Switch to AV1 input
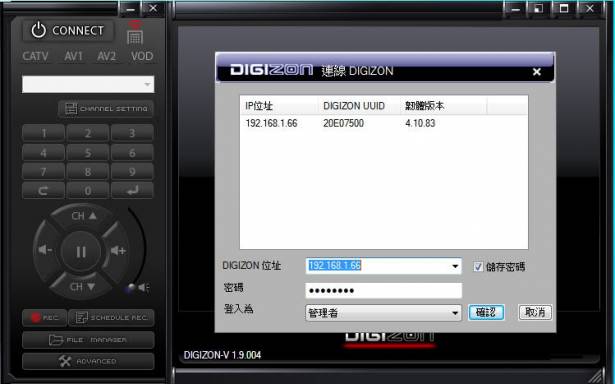This screenshot has width=615, height=384. 74,56
